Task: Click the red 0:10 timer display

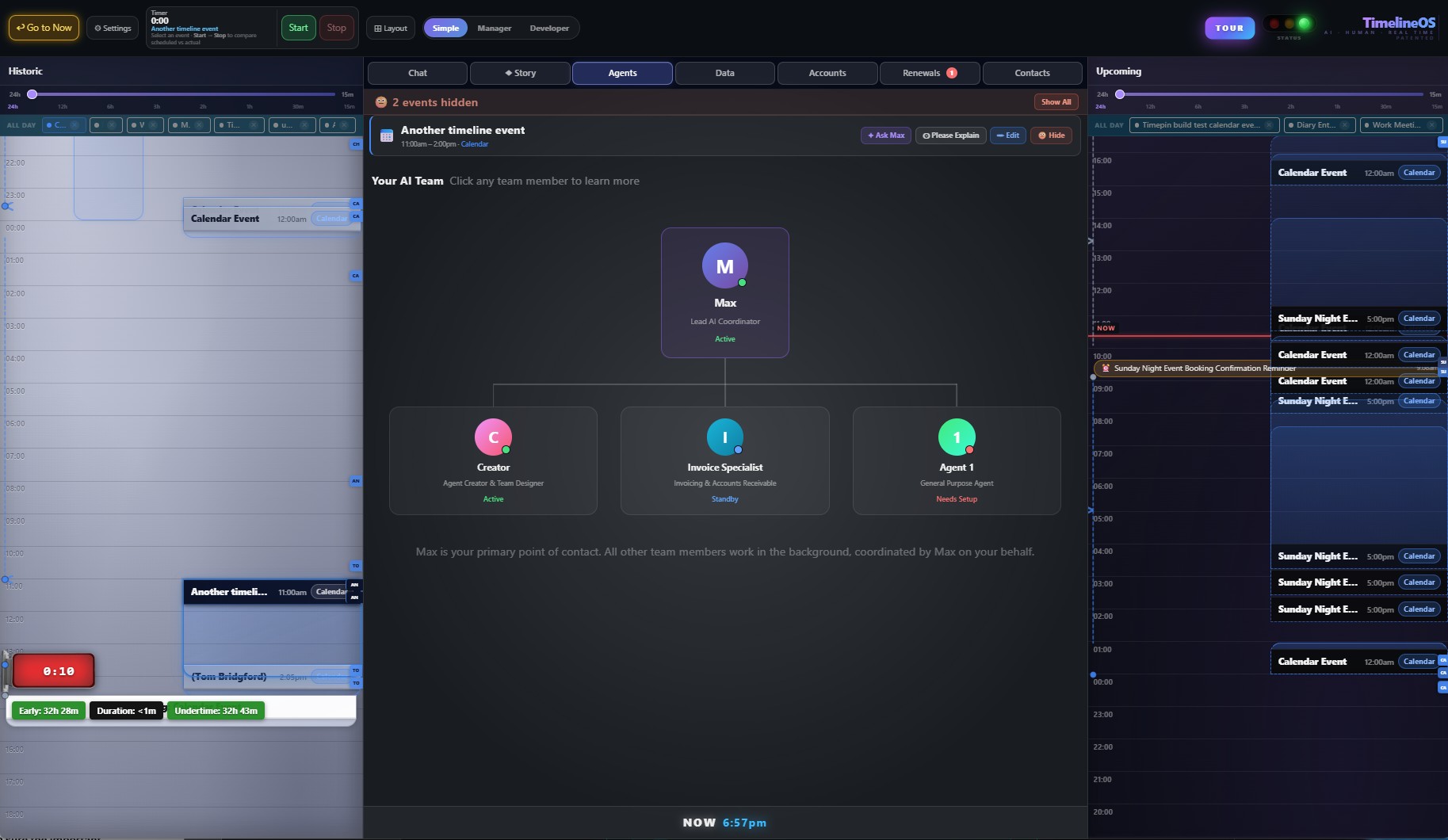Action: click(54, 671)
